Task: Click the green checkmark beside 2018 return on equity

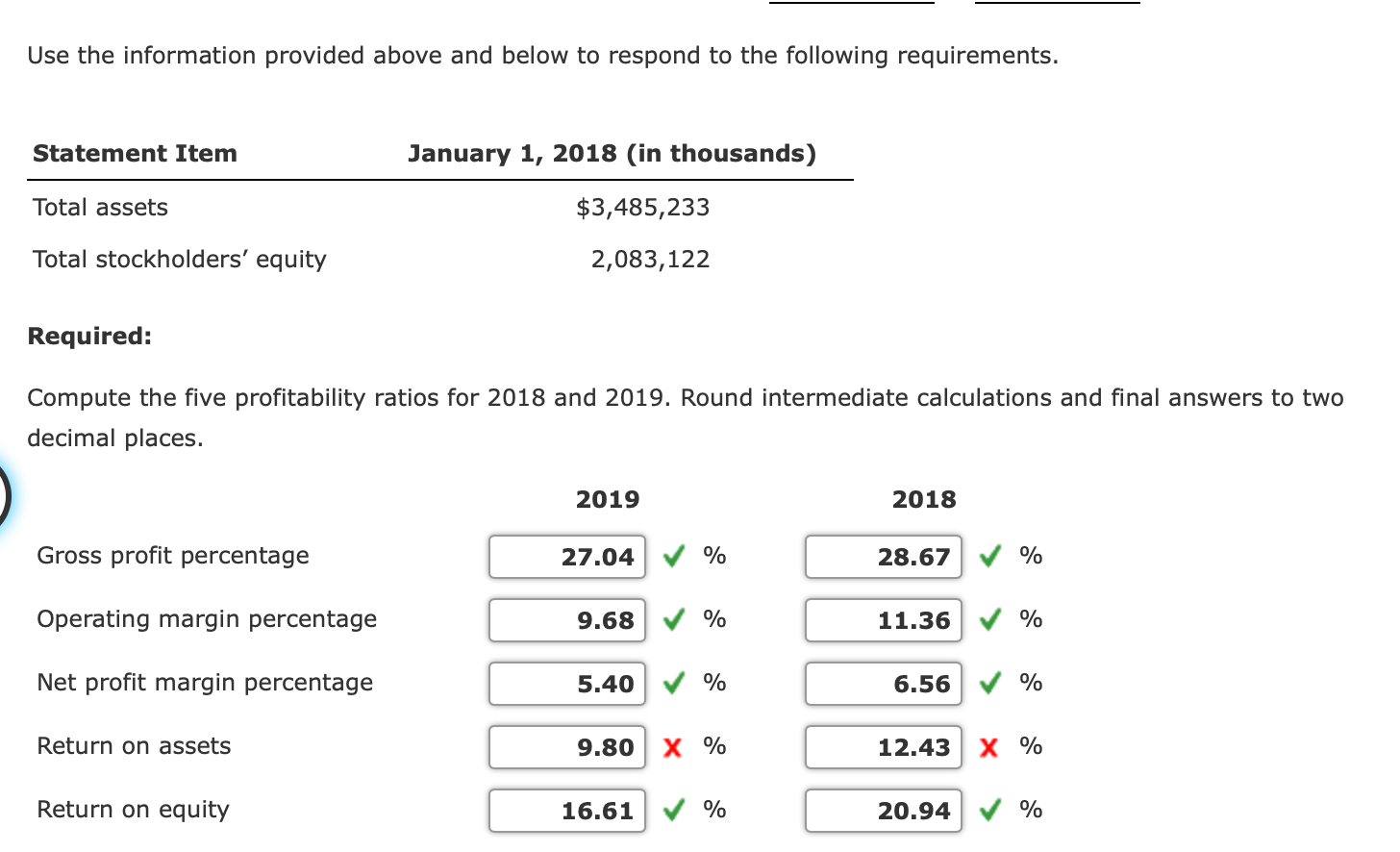Action: pos(988,811)
